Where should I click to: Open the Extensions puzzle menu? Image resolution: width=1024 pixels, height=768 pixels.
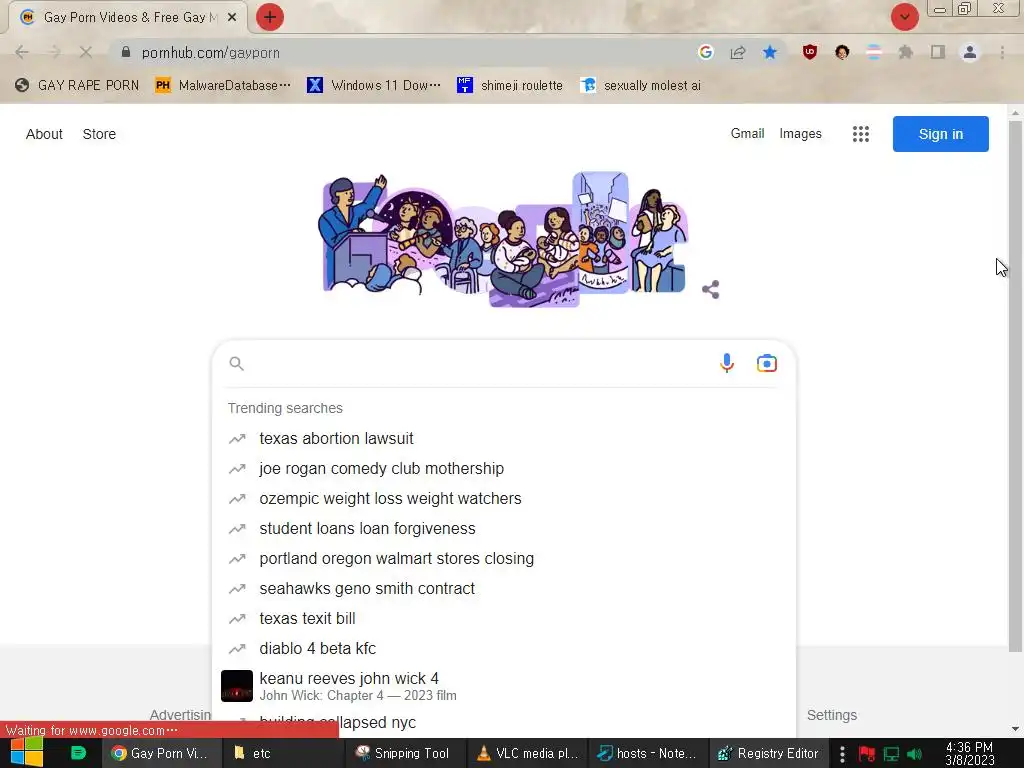click(906, 52)
